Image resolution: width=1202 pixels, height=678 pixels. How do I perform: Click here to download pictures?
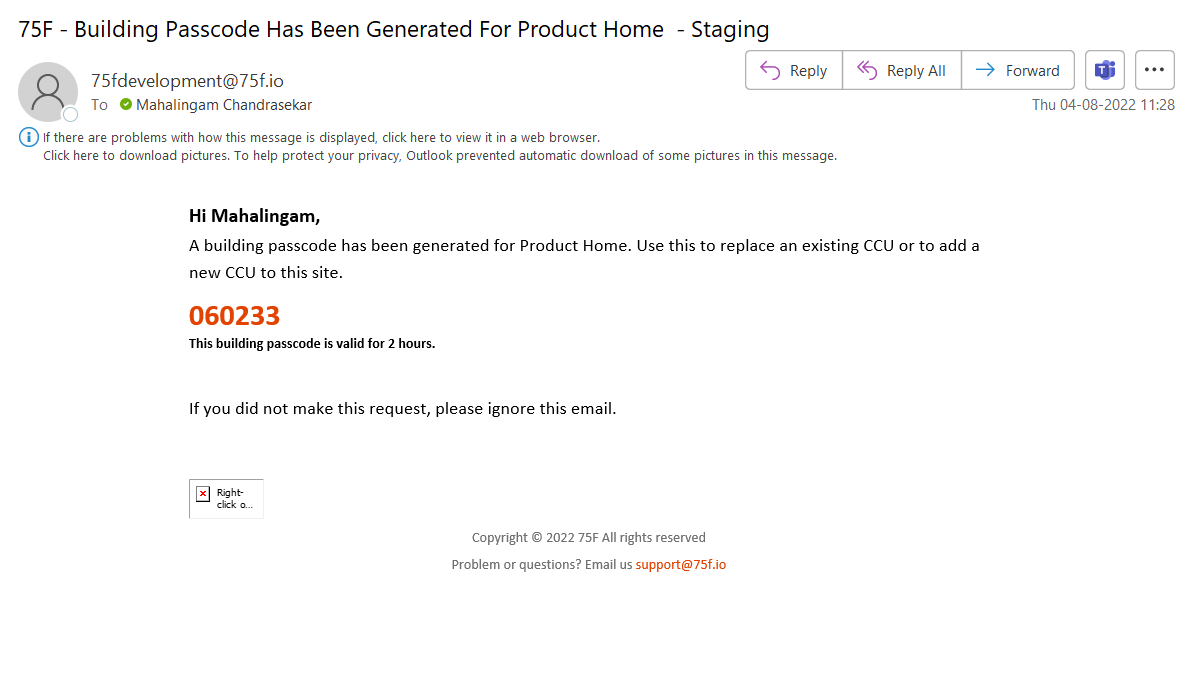point(137,155)
